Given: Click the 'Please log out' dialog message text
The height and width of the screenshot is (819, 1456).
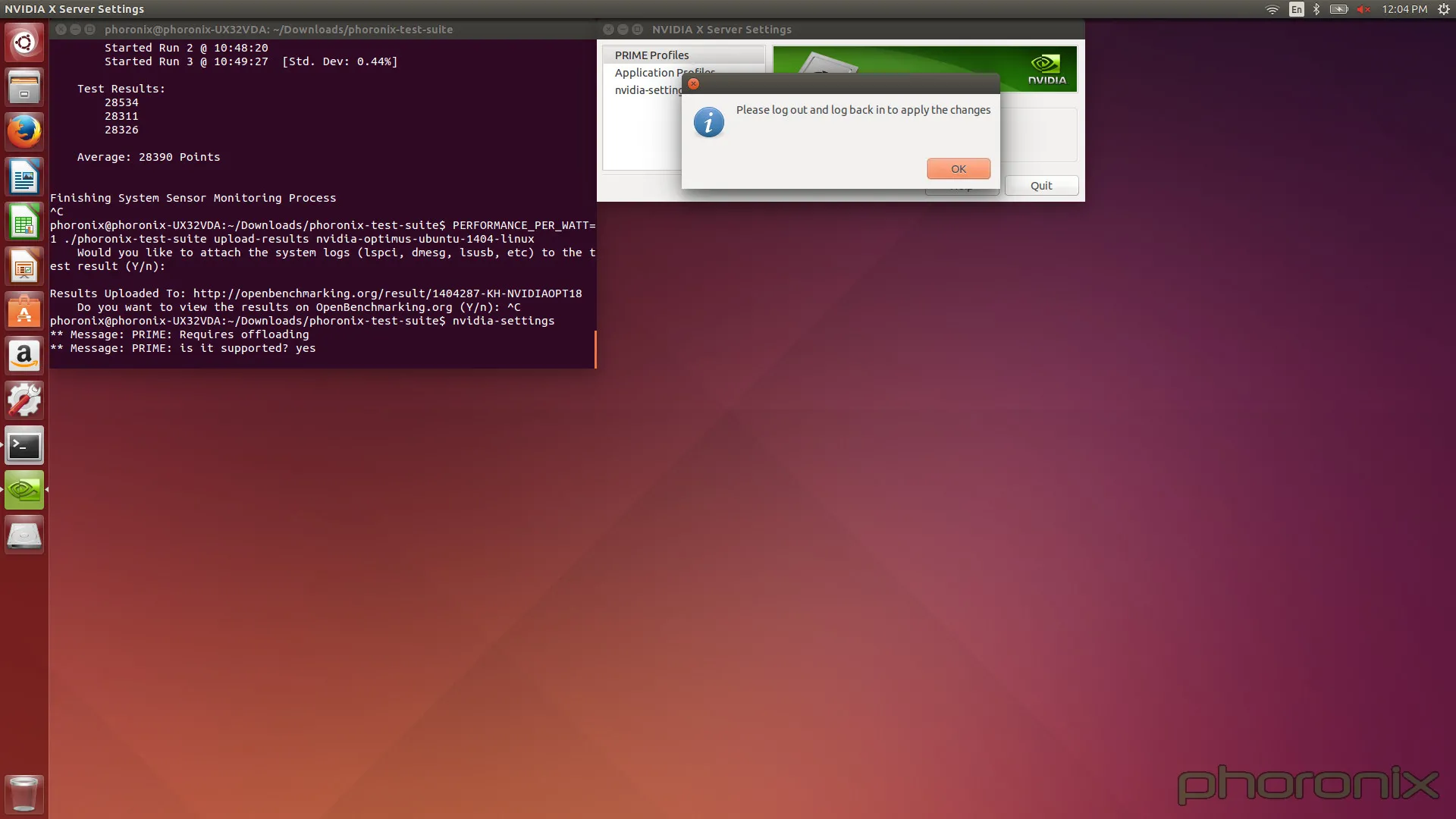Looking at the screenshot, I should coord(863,110).
